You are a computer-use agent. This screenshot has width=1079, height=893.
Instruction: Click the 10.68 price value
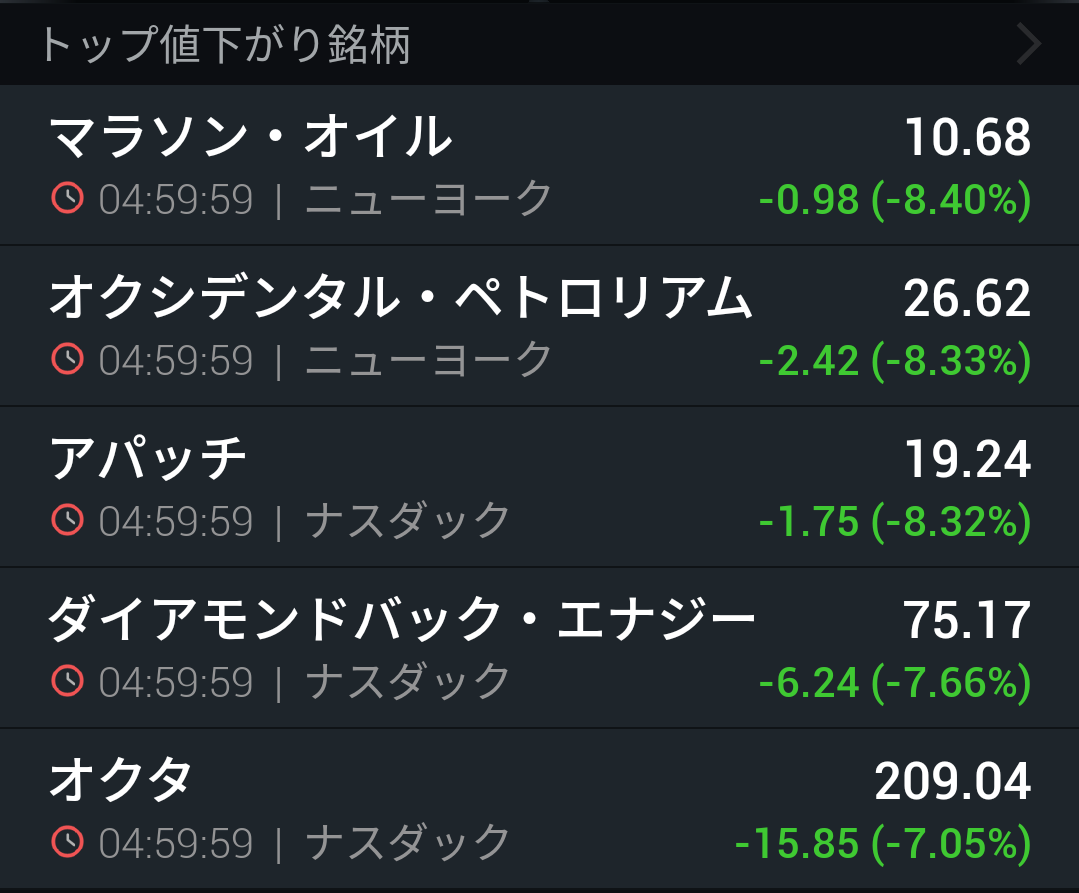968,136
